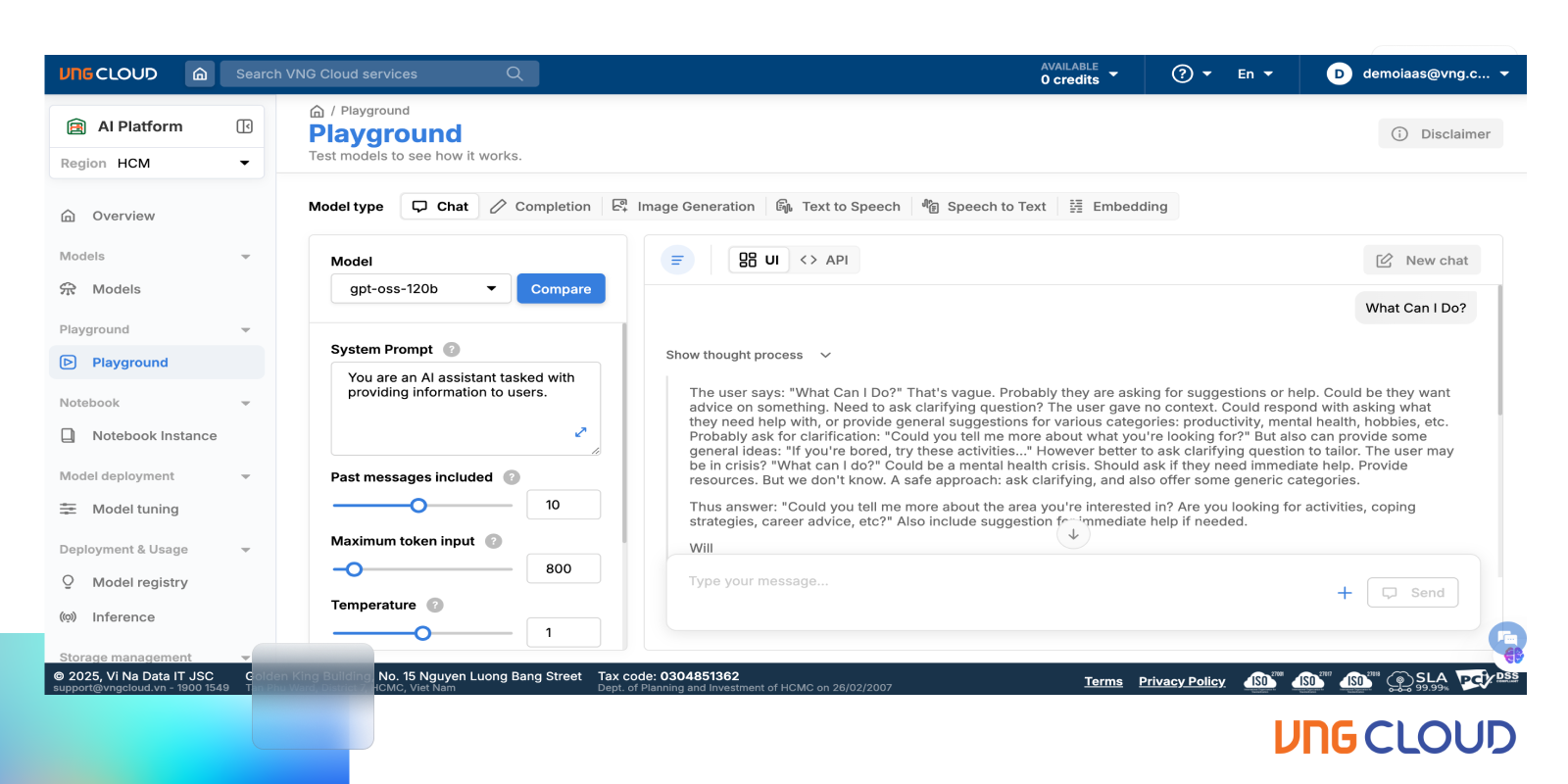This screenshot has width=1568, height=784.
Task: Select the Completion model type tab
Action: coord(540,207)
